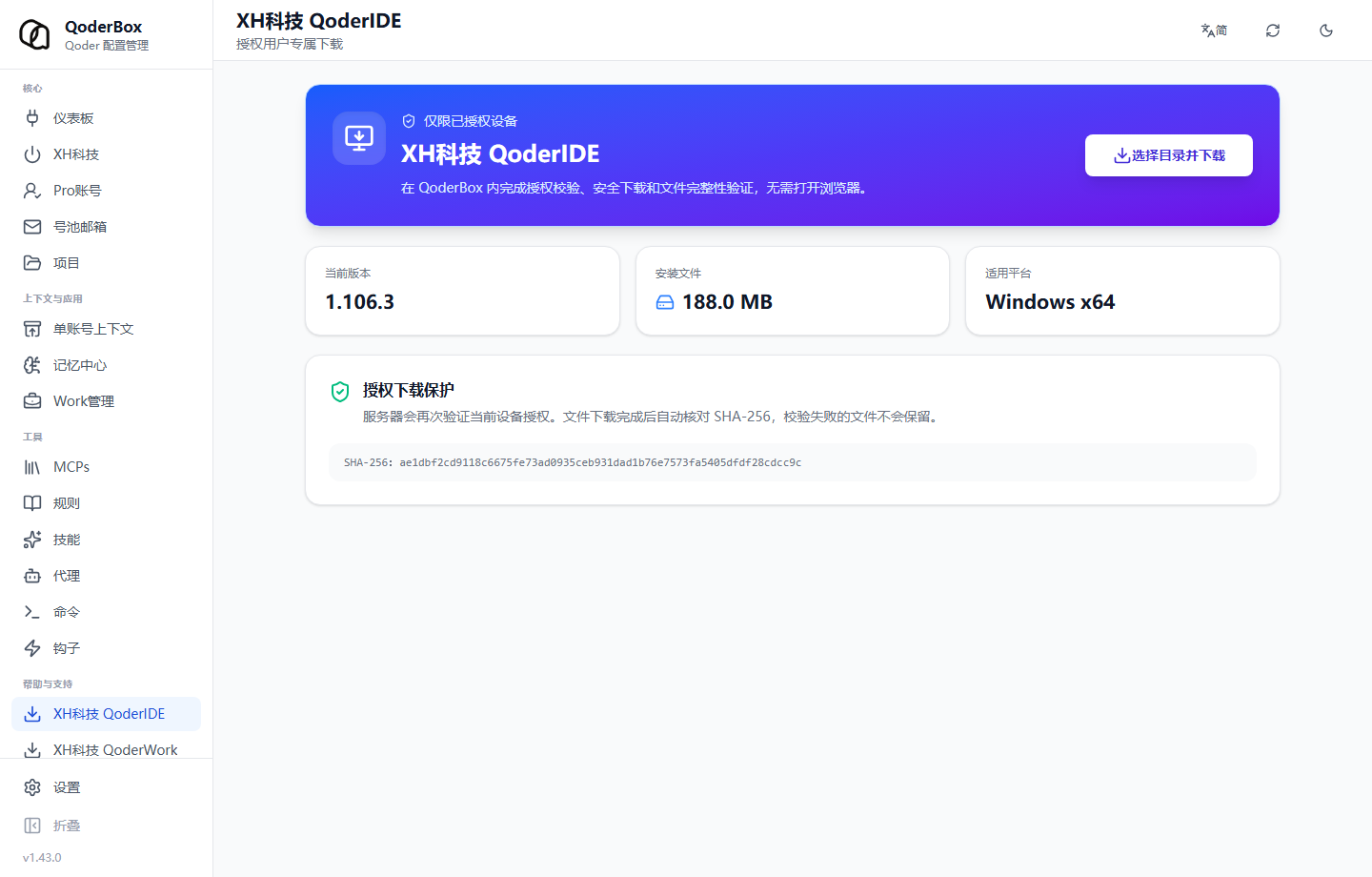Open 号池邮箱 mailbox section
Screen dimensions: 1372x877
(x=106, y=227)
